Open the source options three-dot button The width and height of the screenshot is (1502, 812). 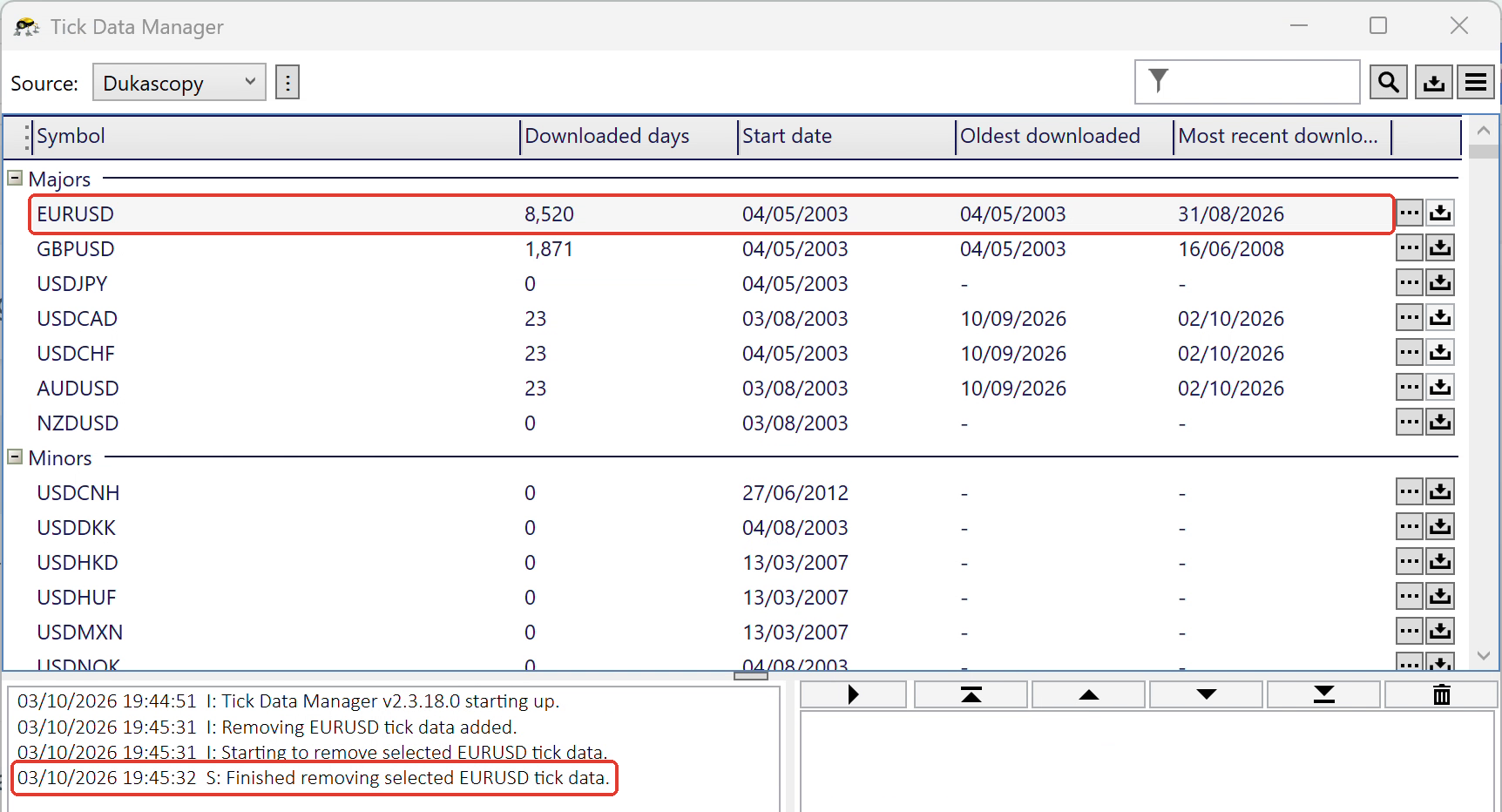pos(288,83)
